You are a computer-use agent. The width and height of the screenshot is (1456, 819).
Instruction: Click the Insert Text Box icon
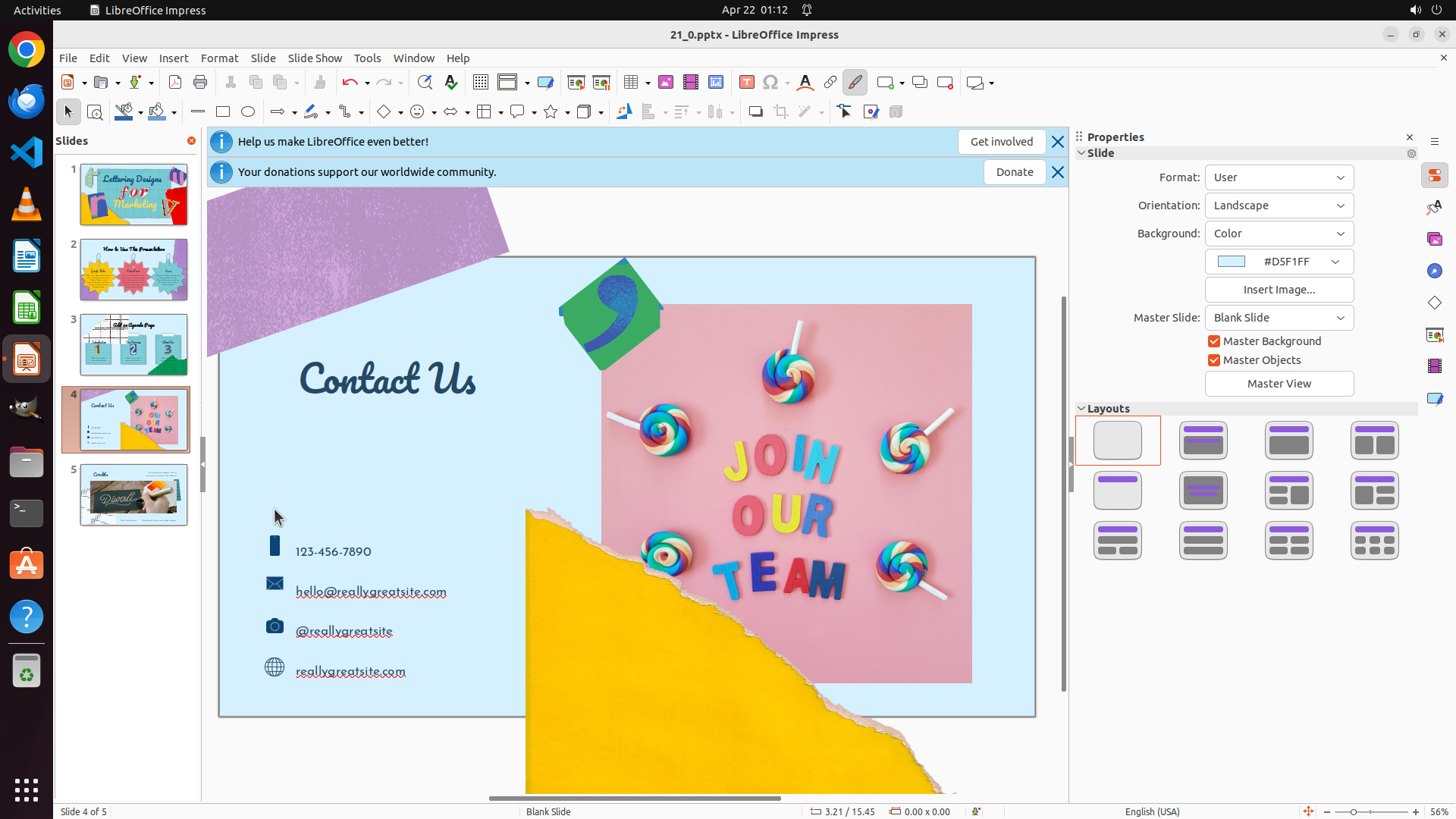coord(746,83)
